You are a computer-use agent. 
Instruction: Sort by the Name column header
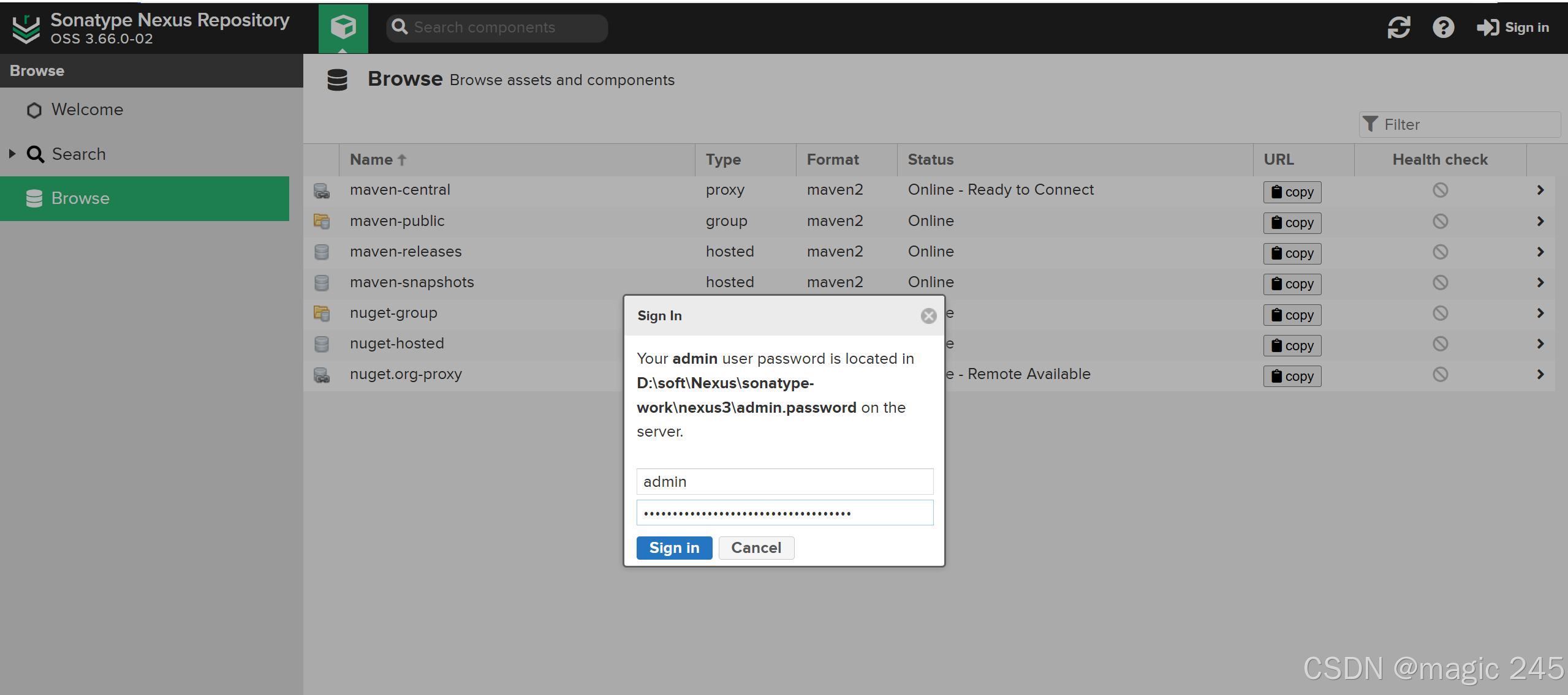pyautogui.click(x=371, y=160)
